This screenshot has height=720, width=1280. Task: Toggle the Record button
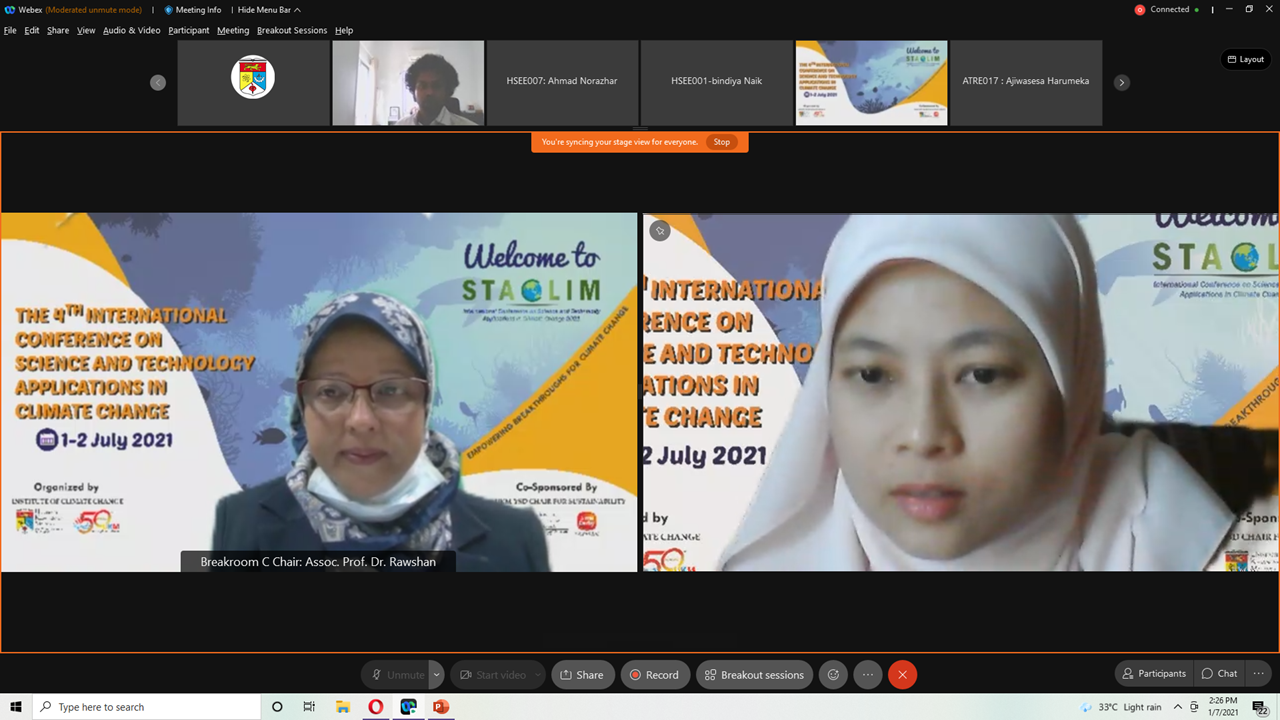tap(654, 675)
